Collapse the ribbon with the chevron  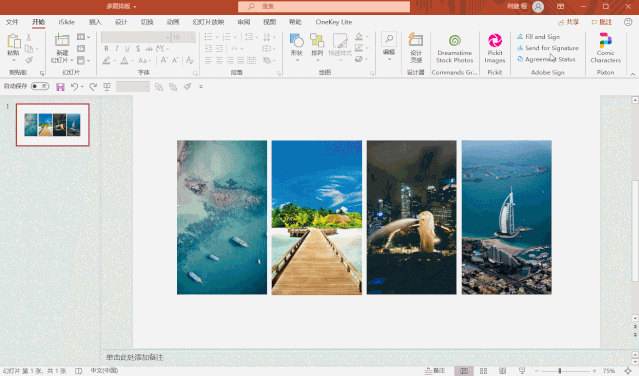(x=632, y=74)
